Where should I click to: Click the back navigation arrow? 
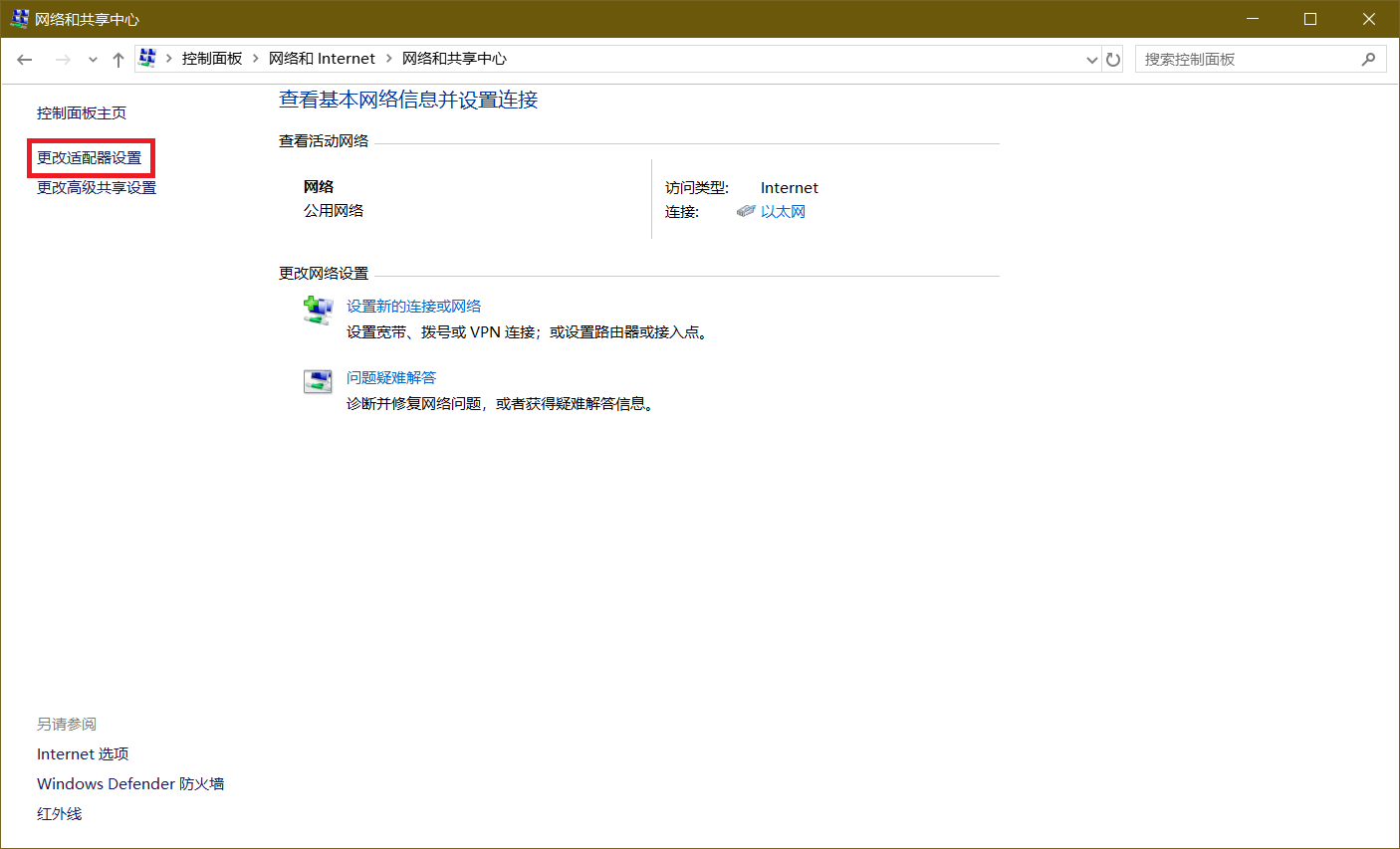[25, 60]
